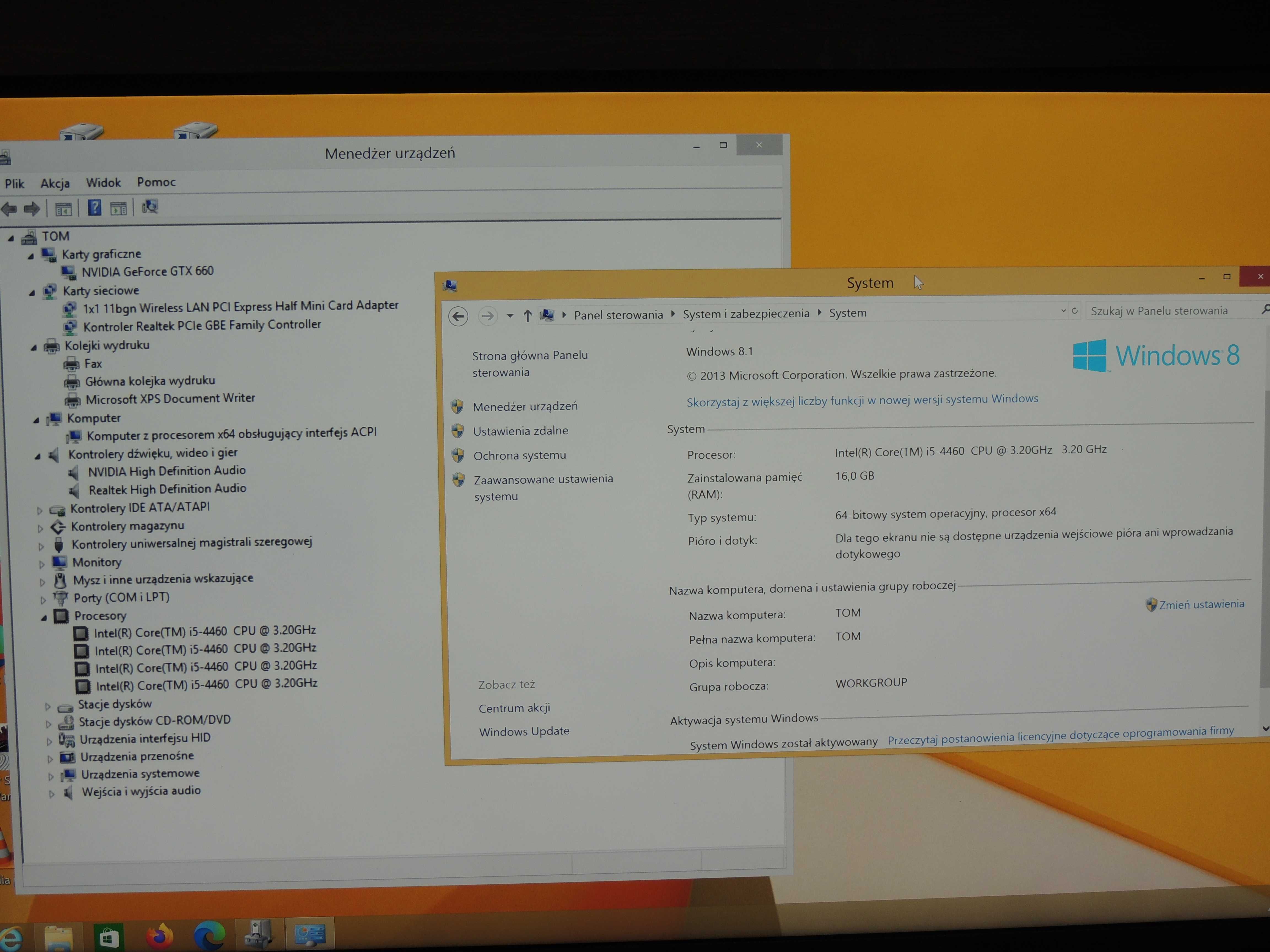The image size is (1270, 952).
Task: Collapse the Procesory node
Action: 44,618
